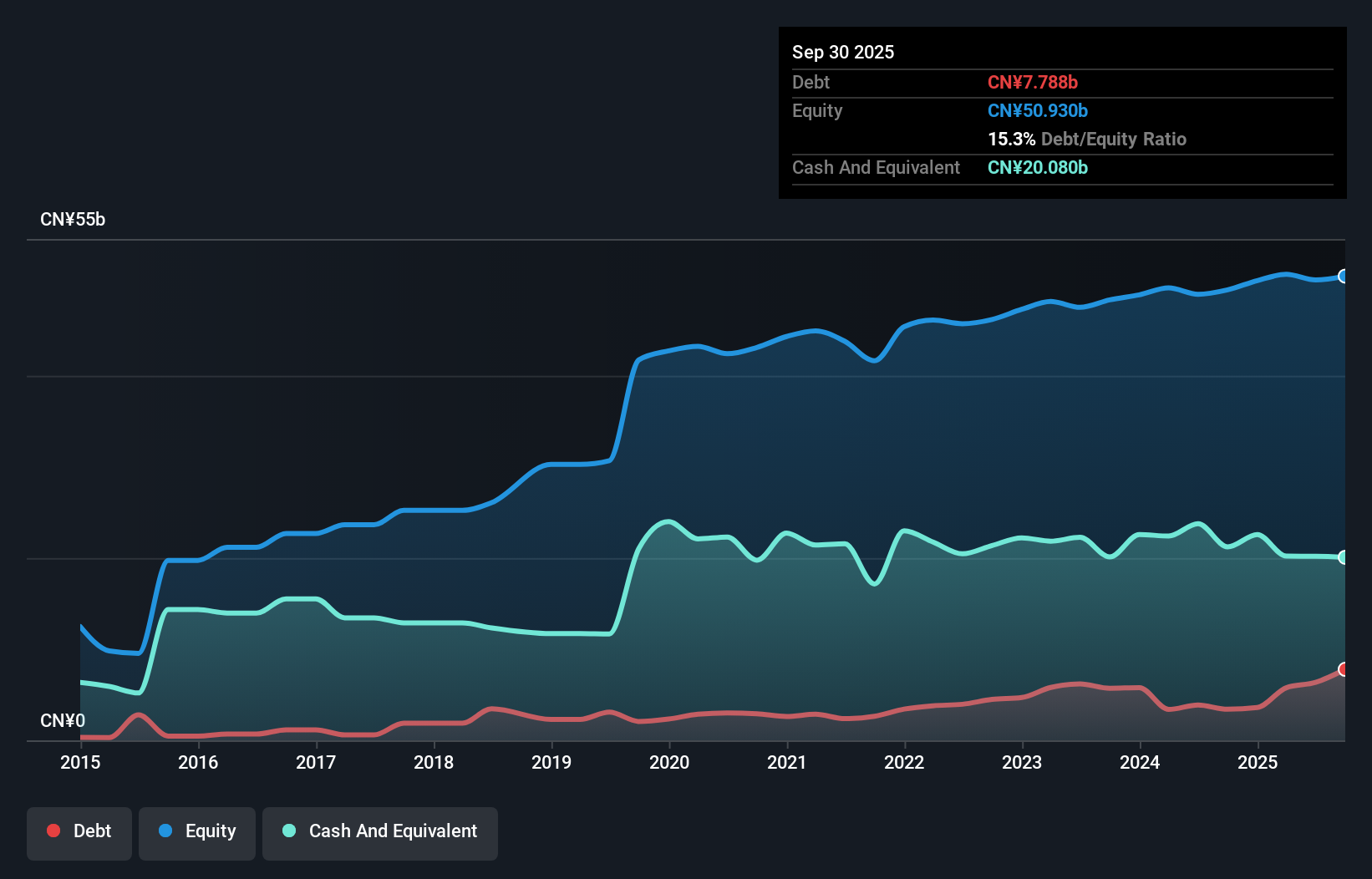1372x879 pixels.
Task: Click the CN¥50.930b Equity value
Action: pyautogui.click(x=1037, y=110)
